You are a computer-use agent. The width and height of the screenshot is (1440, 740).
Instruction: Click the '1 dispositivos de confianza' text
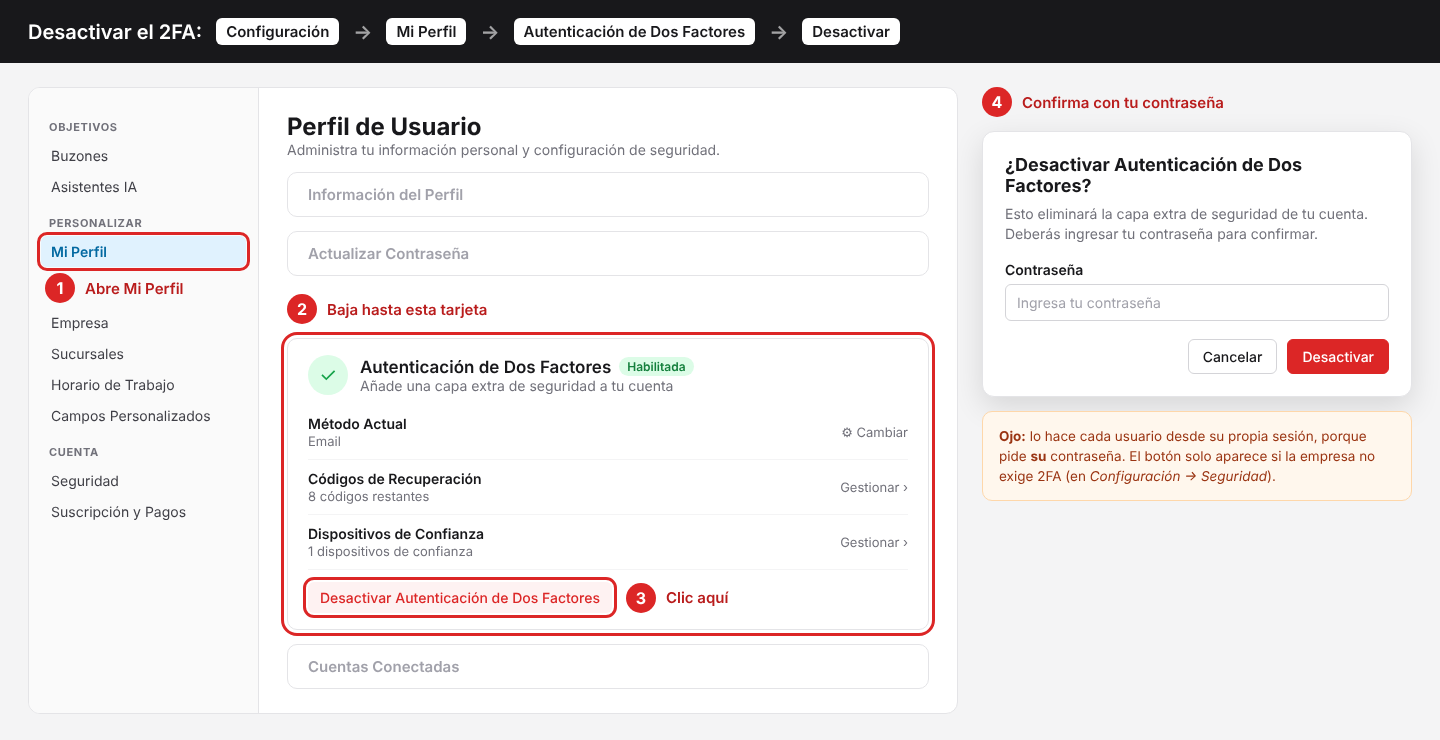pyautogui.click(x=390, y=552)
